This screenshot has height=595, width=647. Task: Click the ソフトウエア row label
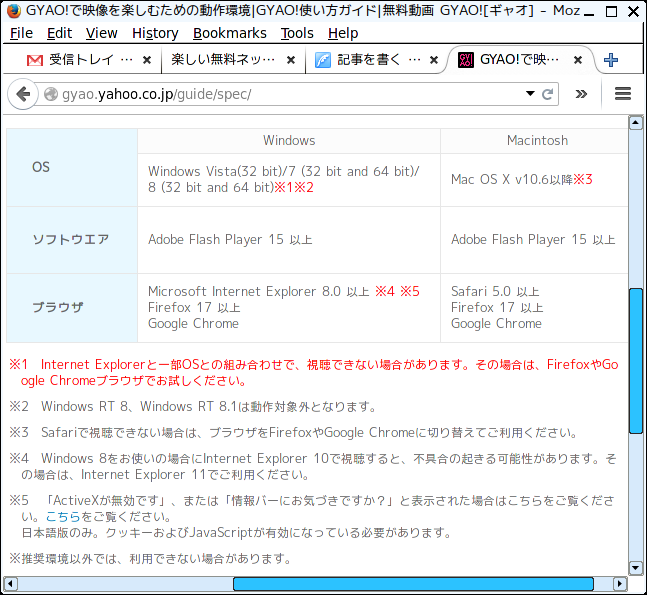tap(71, 240)
